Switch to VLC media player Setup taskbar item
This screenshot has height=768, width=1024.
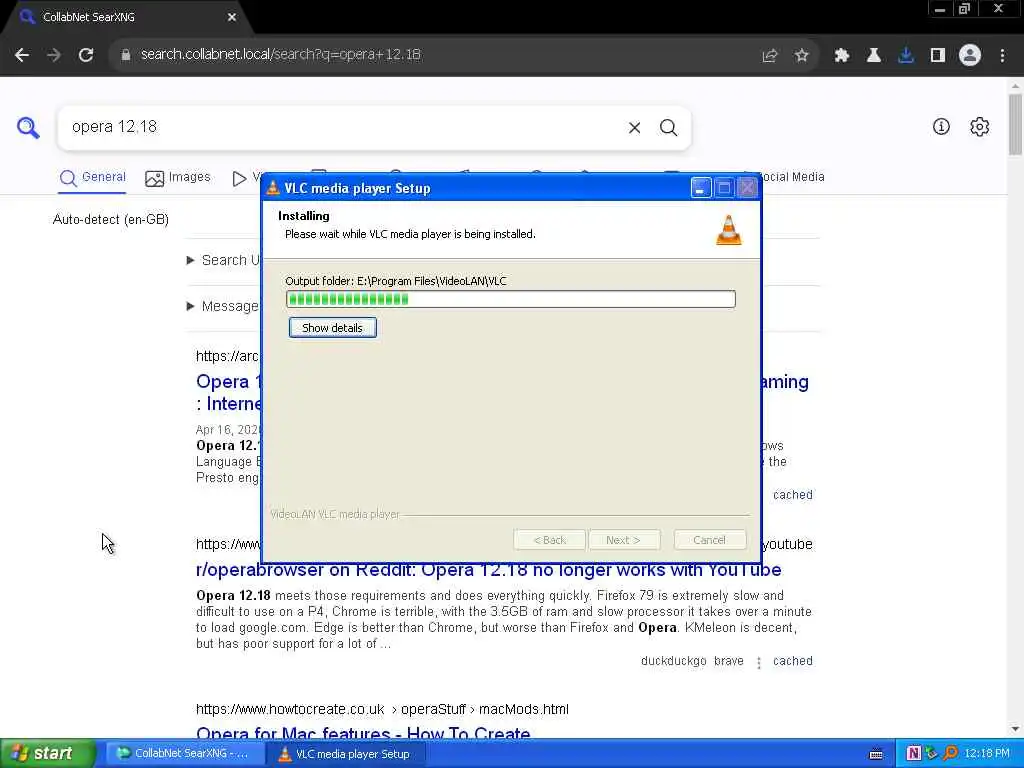[x=345, y=754]
